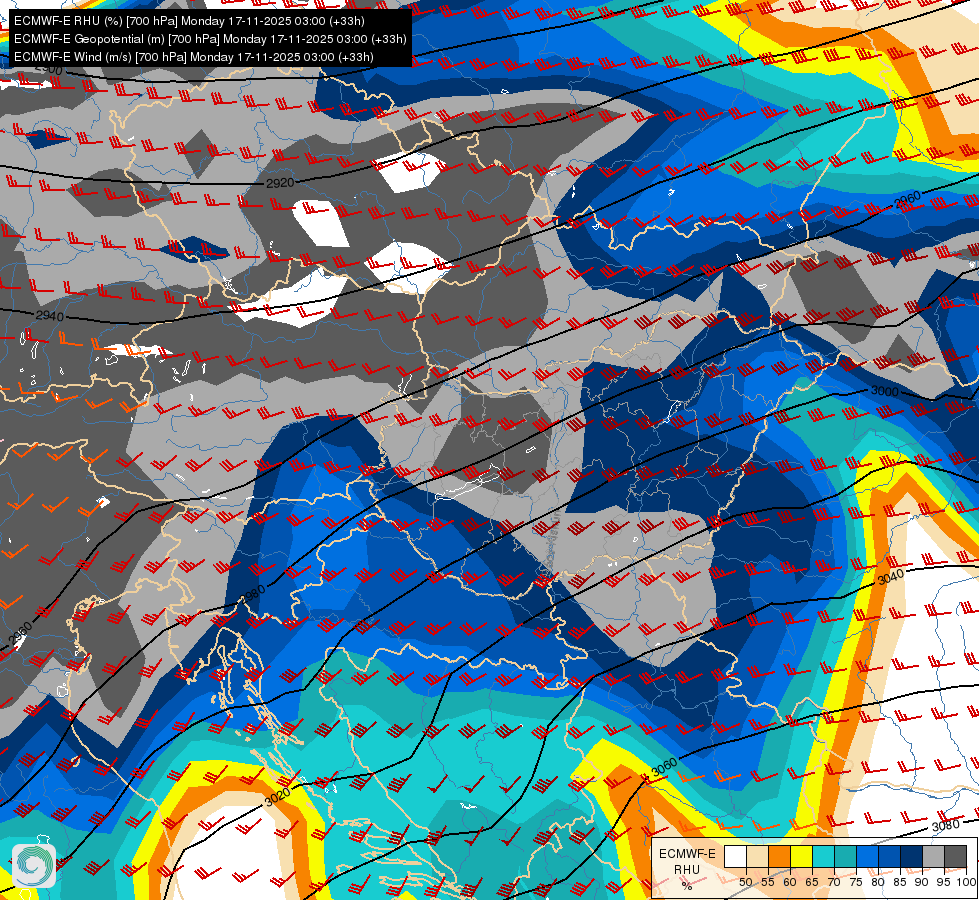This screenshot has width=979, height=900.
Task: Click the legend tick label 85
Action: [x=900, y=882]
